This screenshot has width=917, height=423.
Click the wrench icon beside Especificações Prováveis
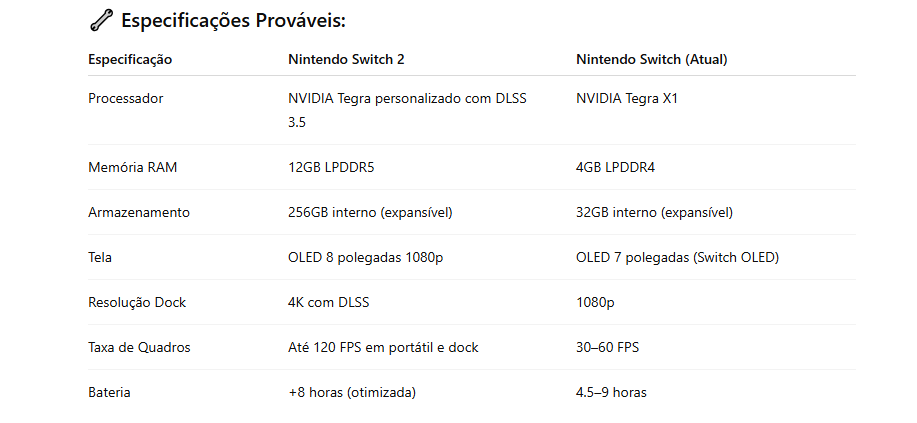101,21
